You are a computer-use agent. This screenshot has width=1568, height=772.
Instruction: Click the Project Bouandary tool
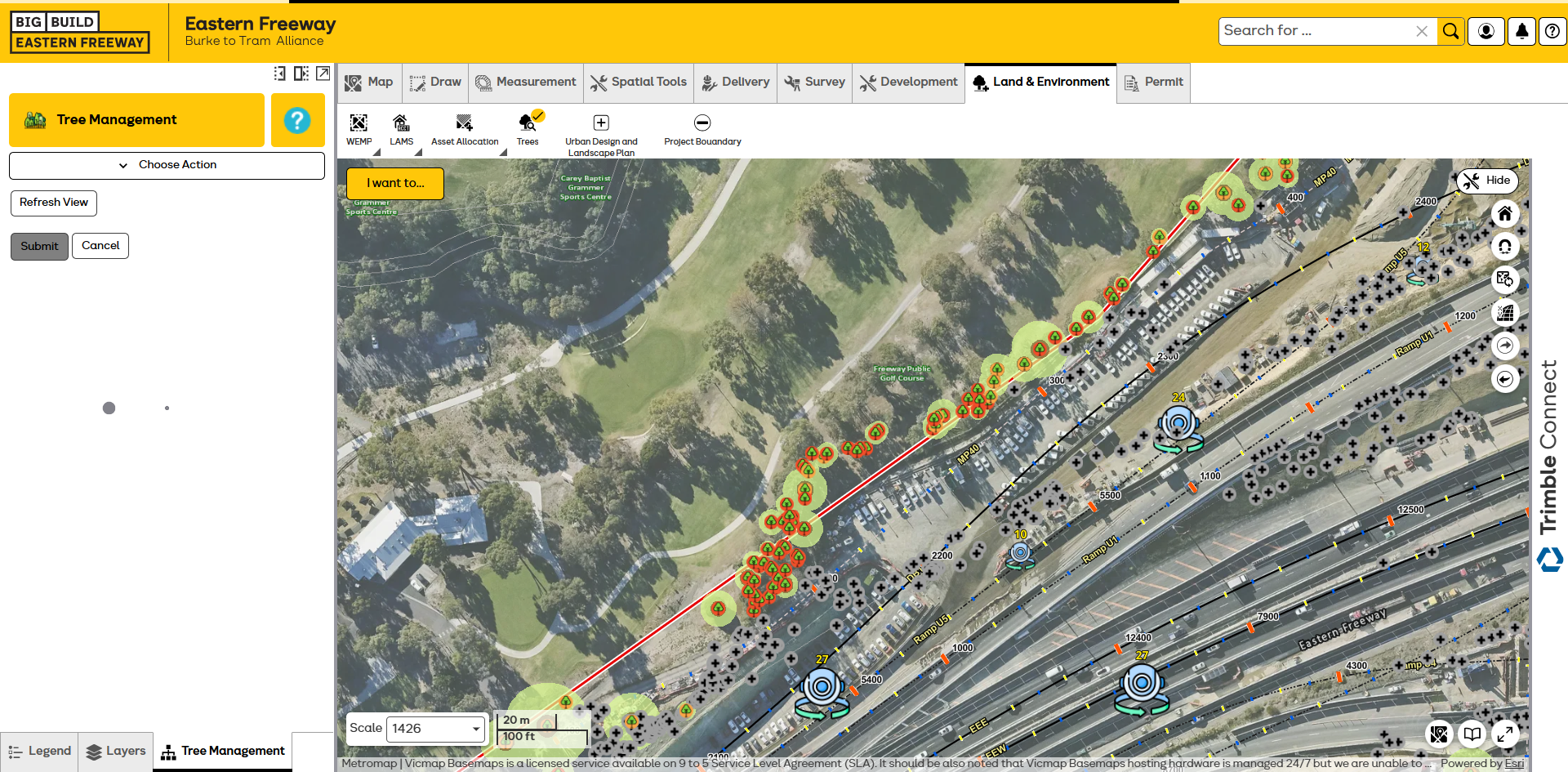[x=702, y=129]
